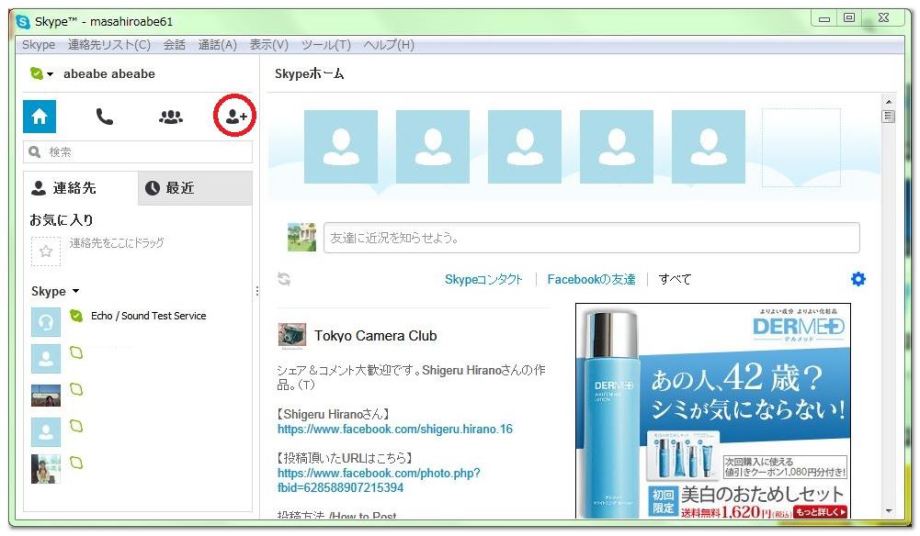Open status dropdown arrow next to abeabe

click(50, 74)
